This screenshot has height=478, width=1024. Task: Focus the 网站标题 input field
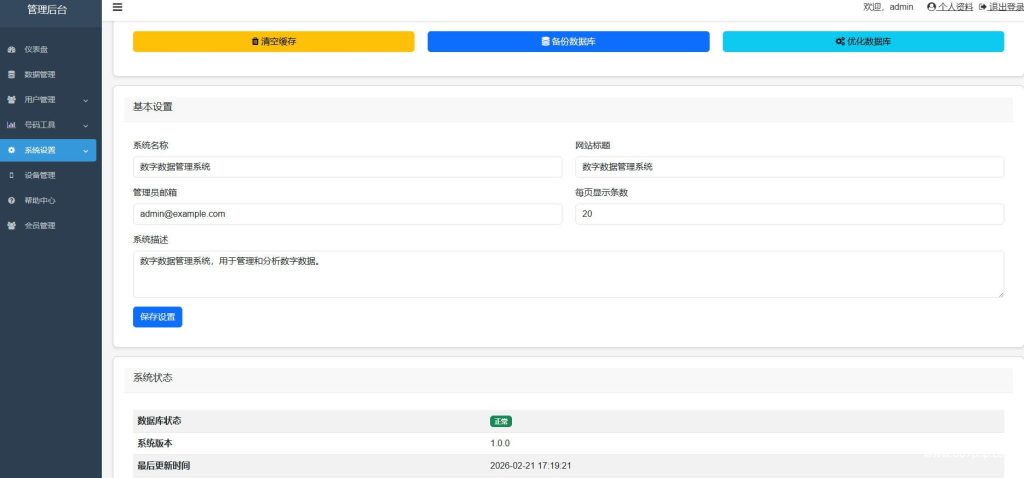click(x=790, y=167)
